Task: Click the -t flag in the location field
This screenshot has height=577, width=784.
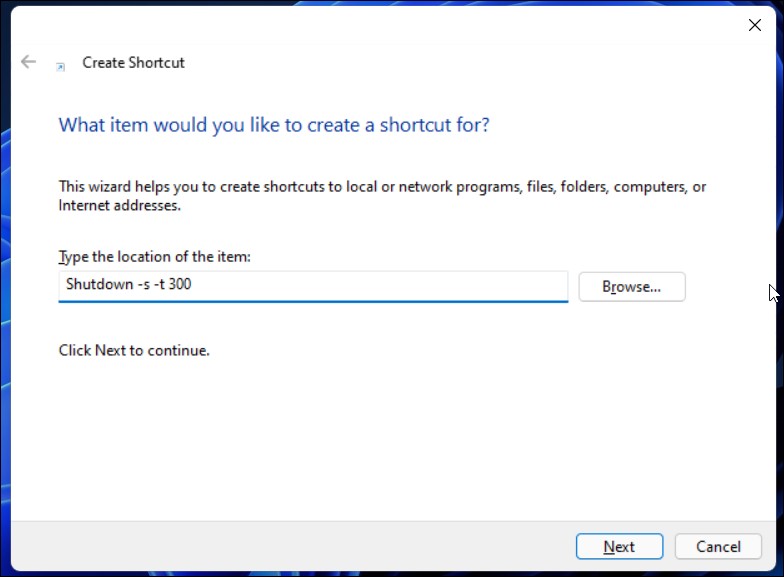Action: coord(159,284)
